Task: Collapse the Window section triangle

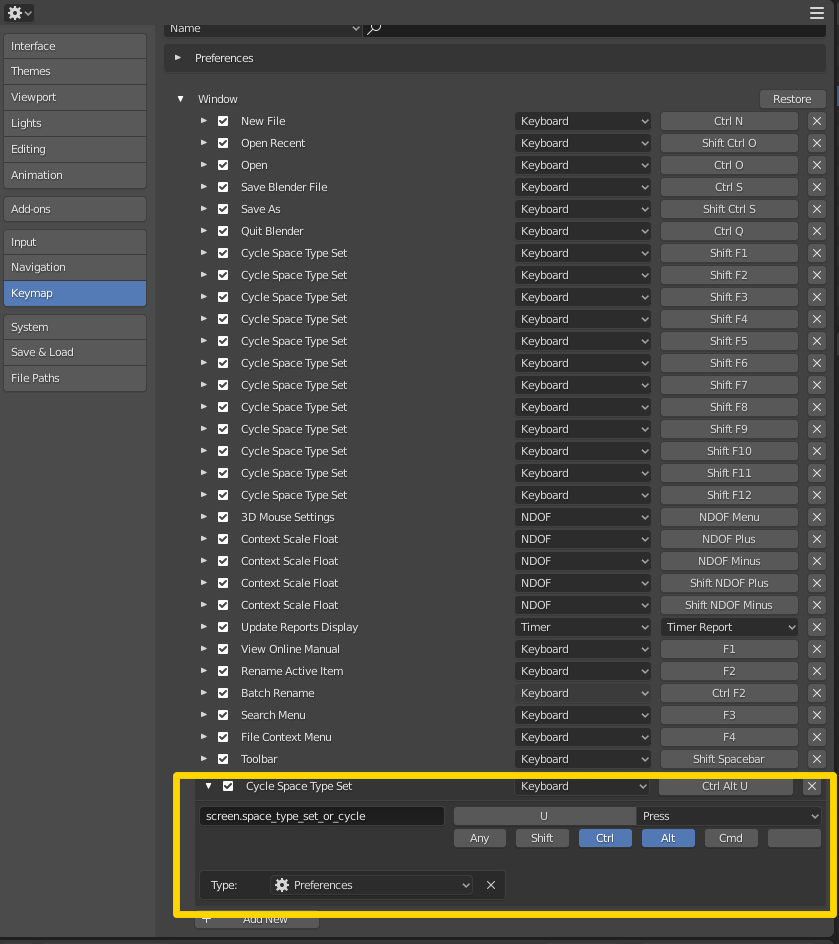Action: (180, 99)
